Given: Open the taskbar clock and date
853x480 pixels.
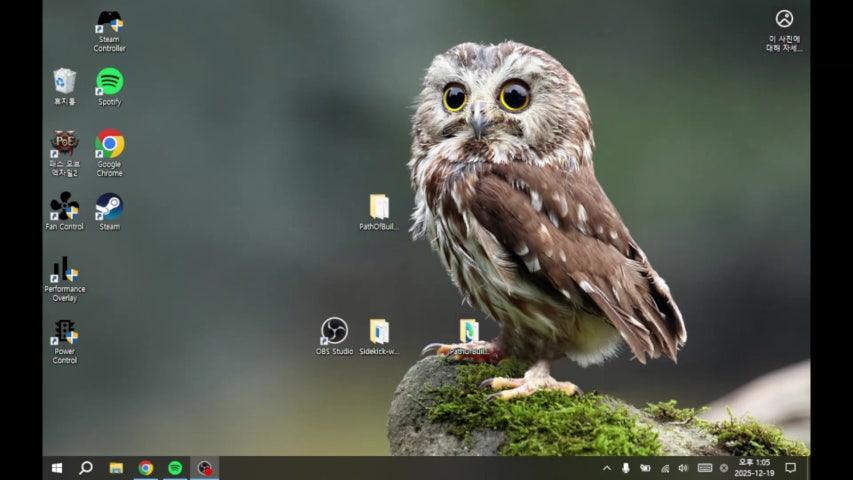Looking at the screenshot, I should 754,468.
